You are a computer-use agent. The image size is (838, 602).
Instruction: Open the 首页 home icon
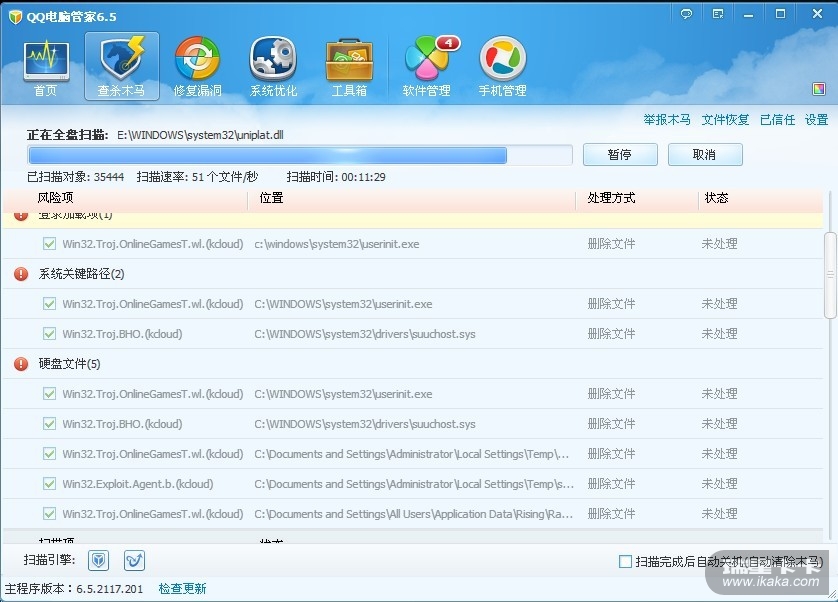pyautogui.click(x=46, y=67)
